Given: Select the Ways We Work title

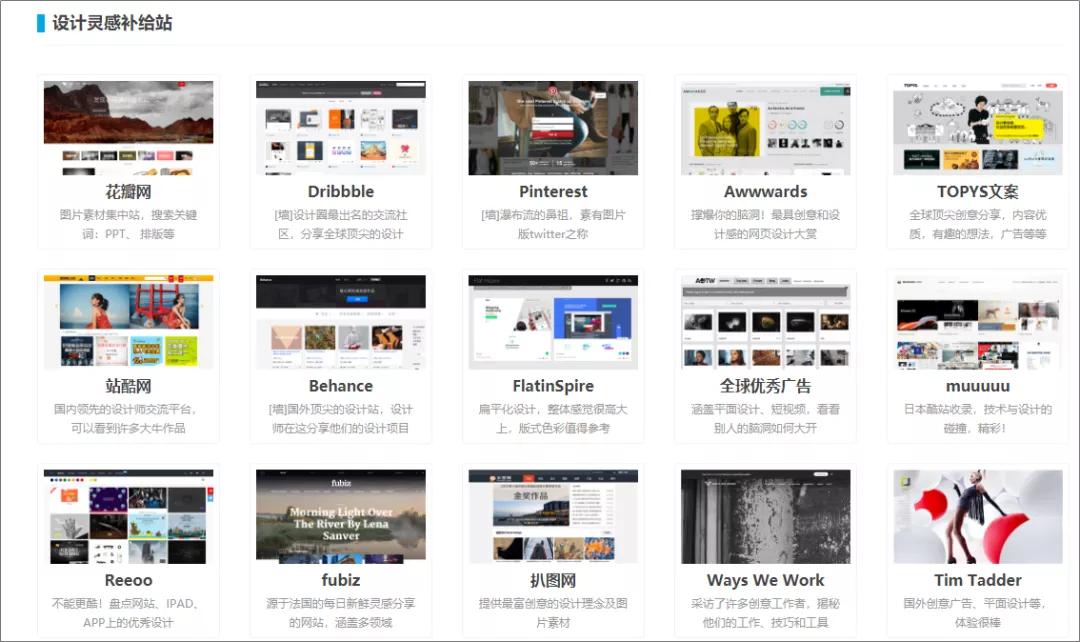Looking at the screenshot, I should [764, 580].
